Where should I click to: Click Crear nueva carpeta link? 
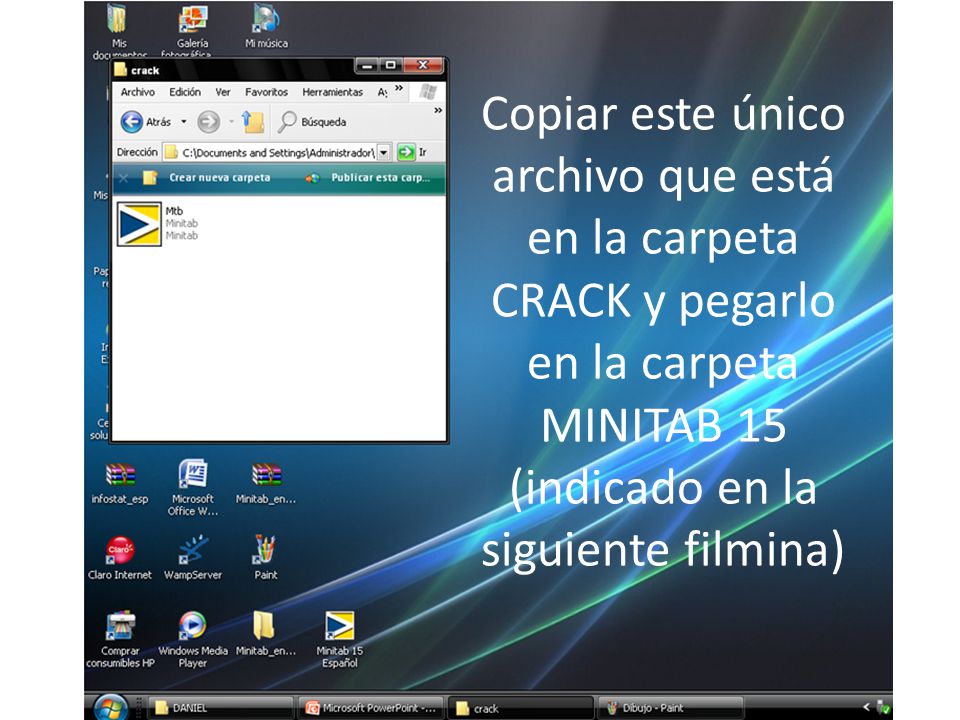click(x=207, y=178)
